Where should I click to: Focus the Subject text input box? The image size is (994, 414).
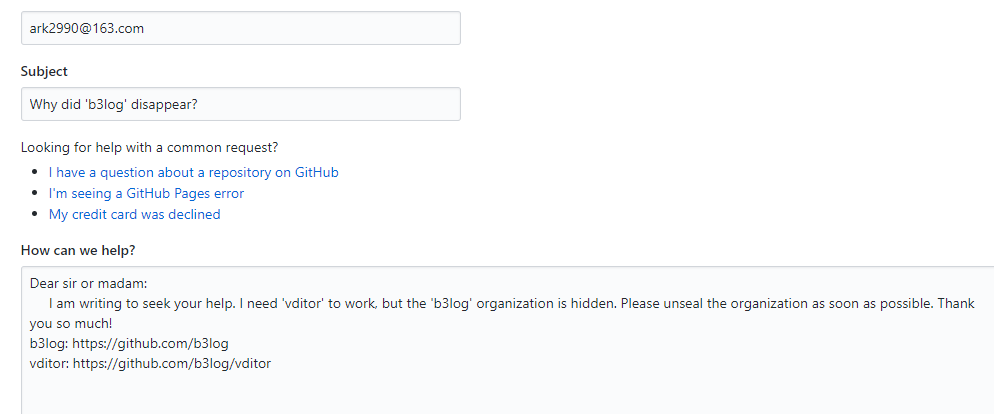[240, 104]
